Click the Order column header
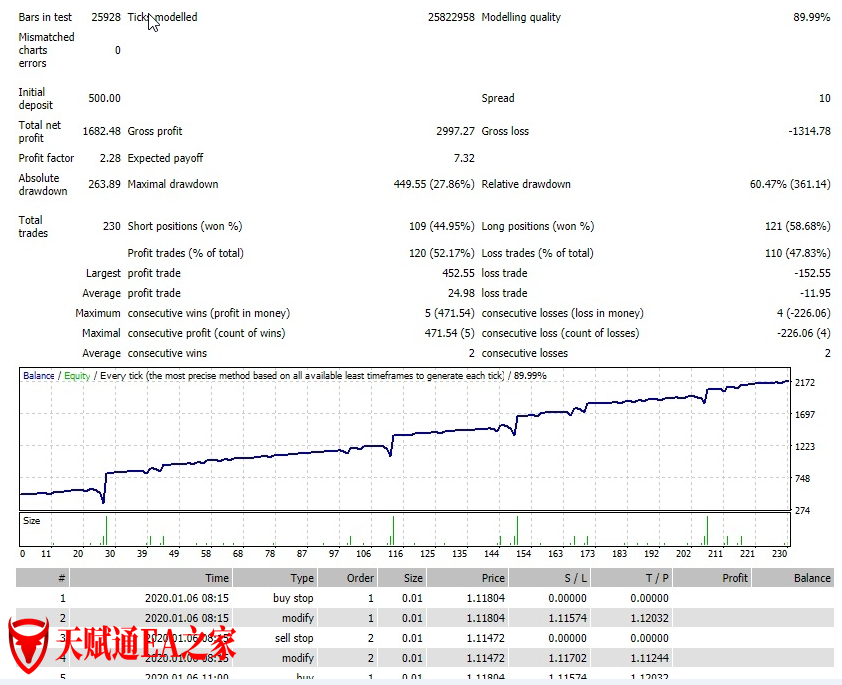This screenshot has width=842, height=685. pyautogui.click(x=360, y=578)
